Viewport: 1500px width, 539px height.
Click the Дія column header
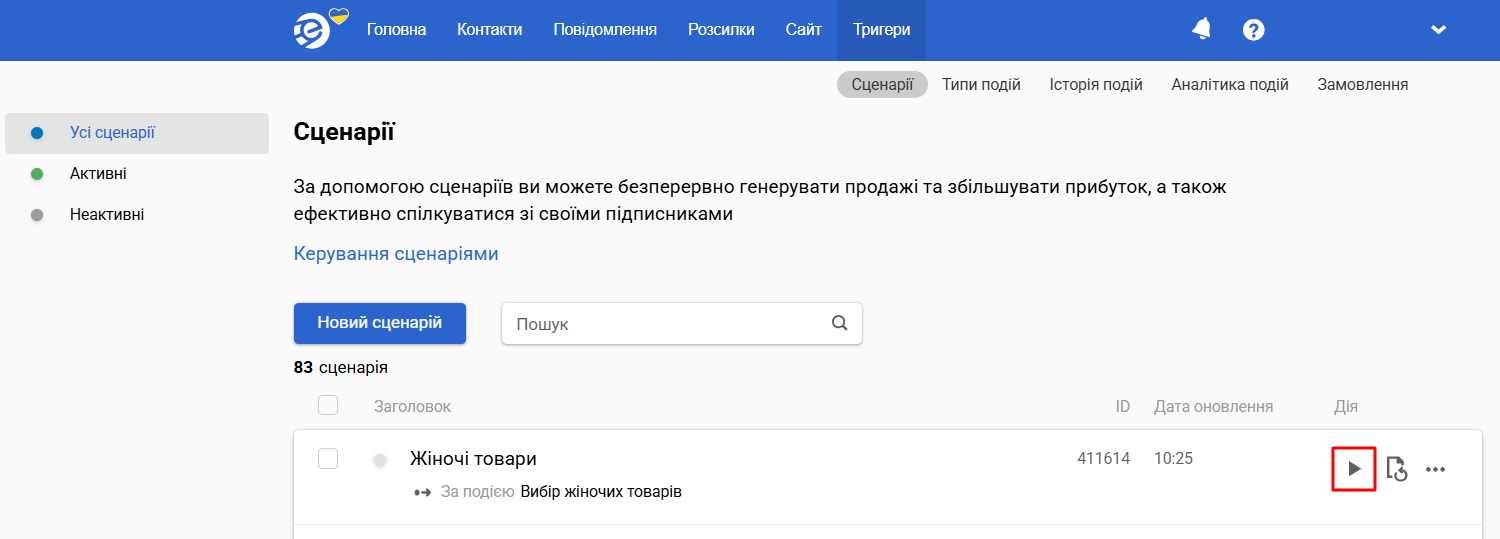[1346, 407]
